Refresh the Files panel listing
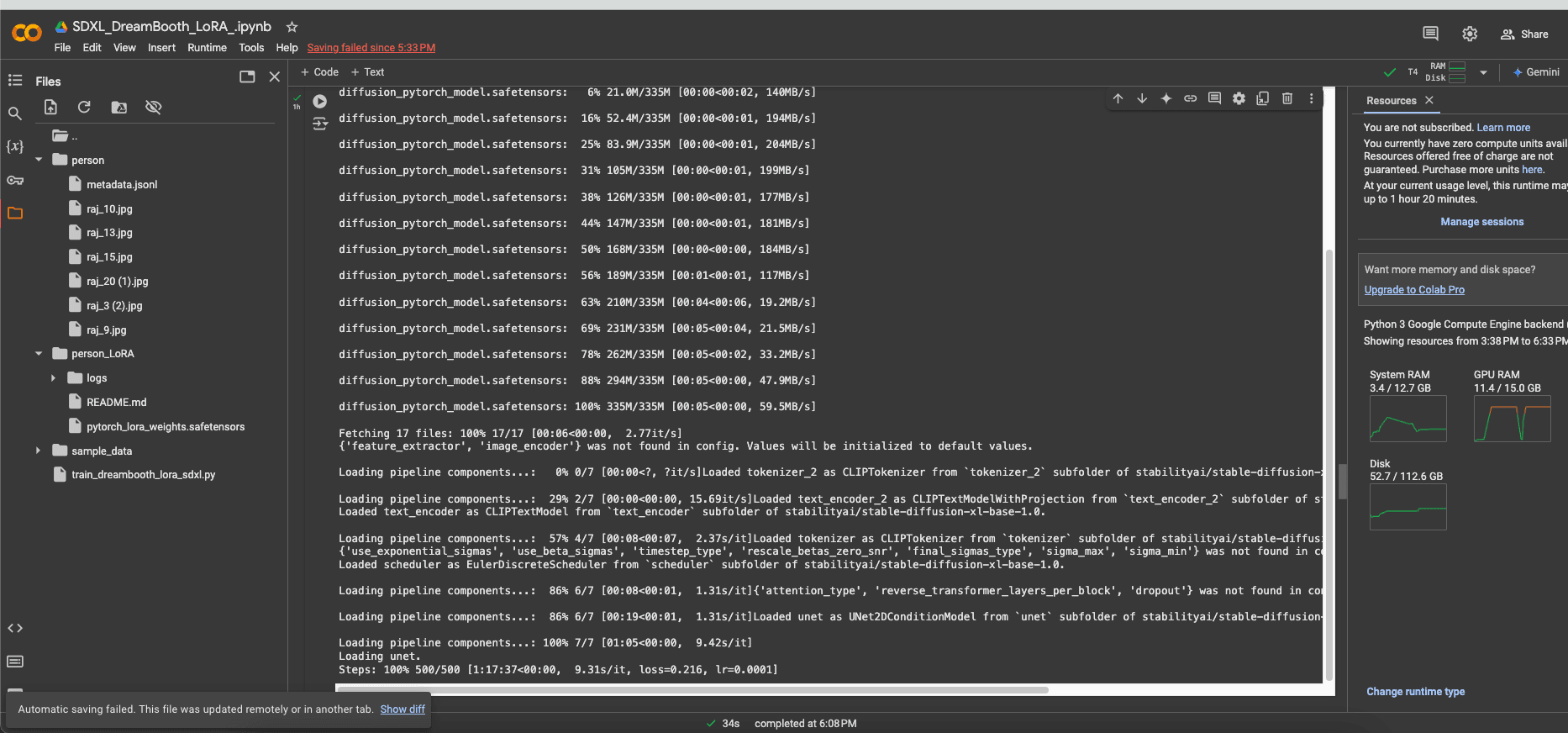The image size is (1568, 733). click(x=84, y=108)
